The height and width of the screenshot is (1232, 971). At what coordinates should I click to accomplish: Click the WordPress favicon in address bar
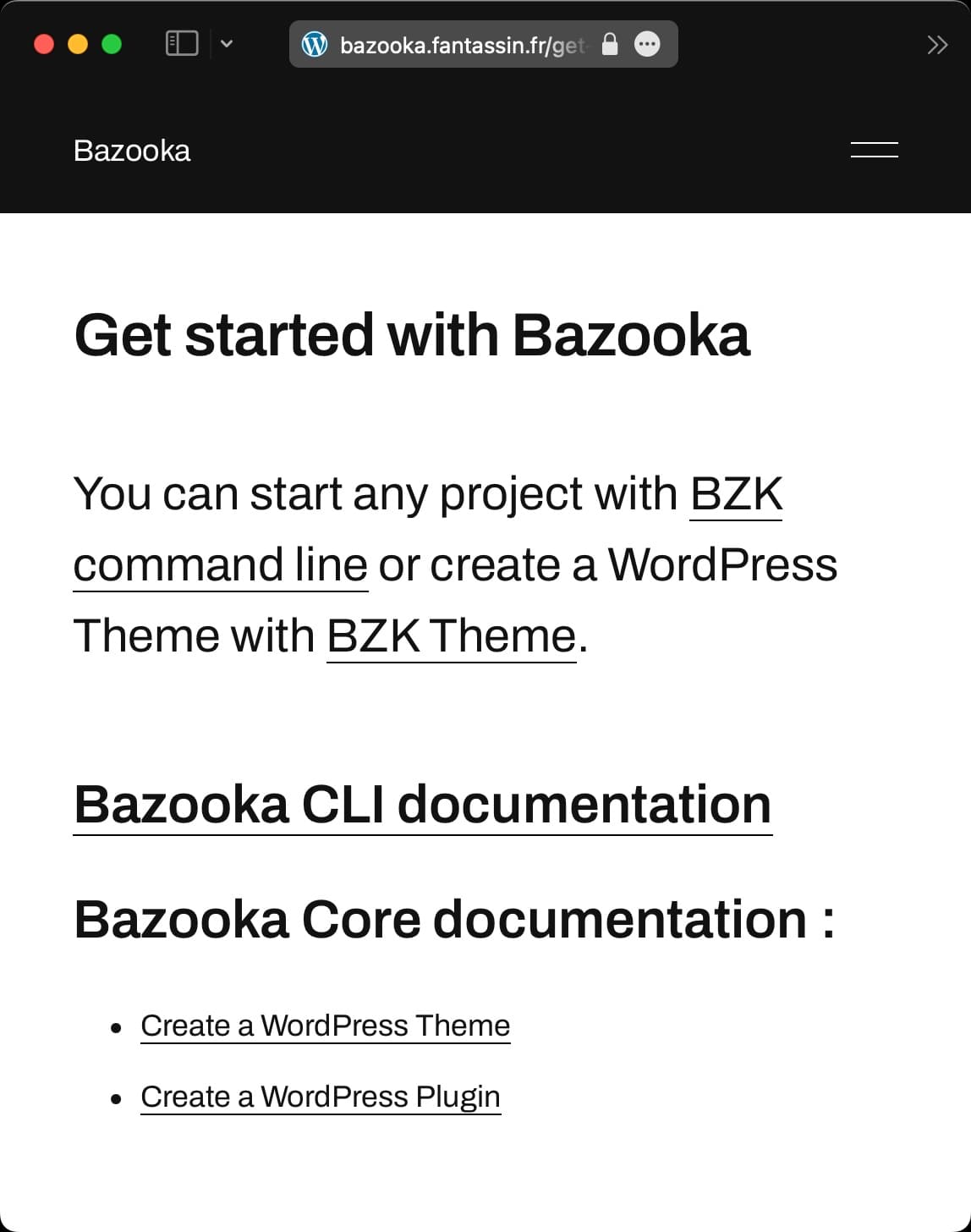tap(315, 44)
